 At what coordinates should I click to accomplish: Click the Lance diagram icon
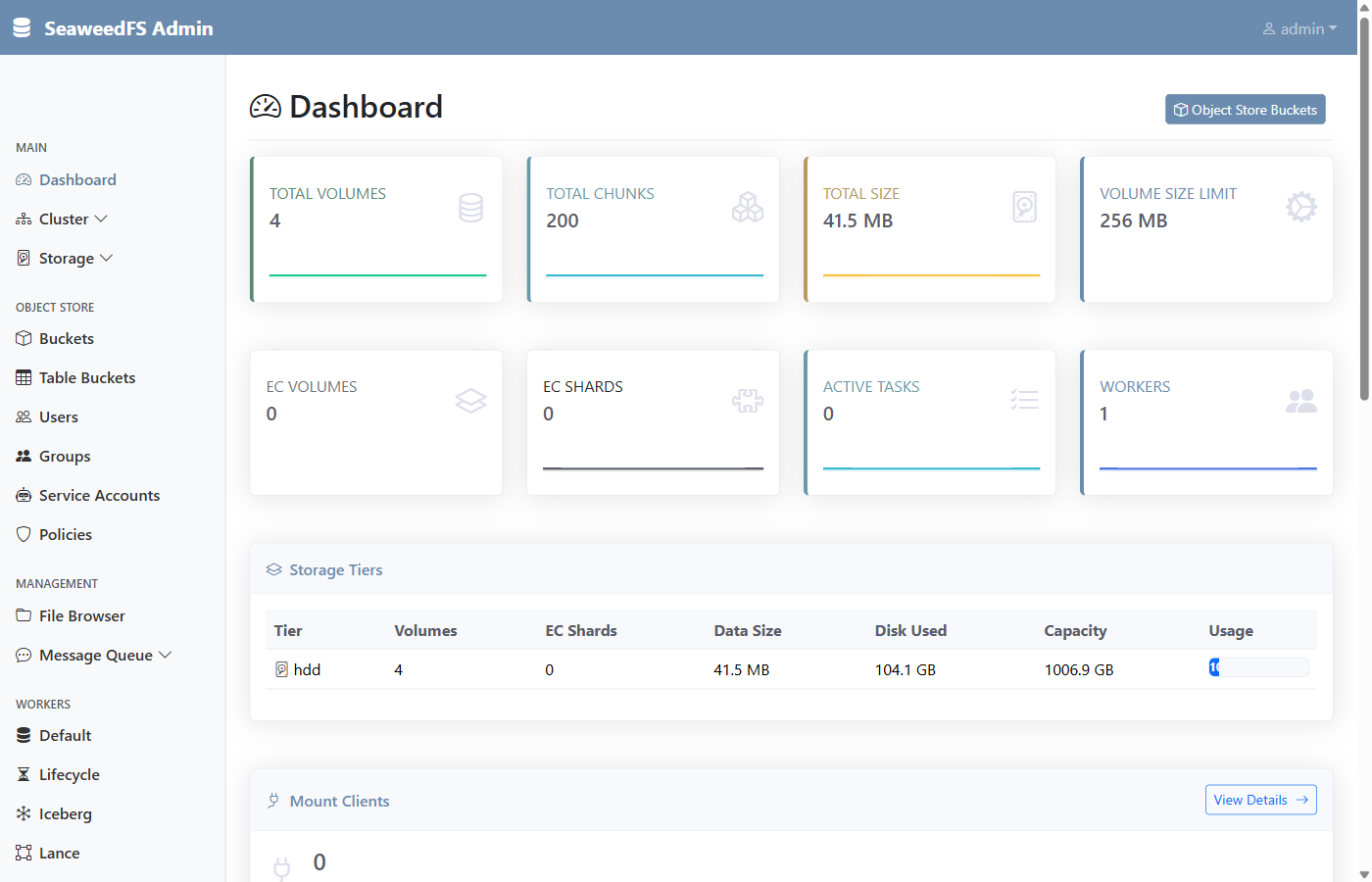[x=24, y=854]
